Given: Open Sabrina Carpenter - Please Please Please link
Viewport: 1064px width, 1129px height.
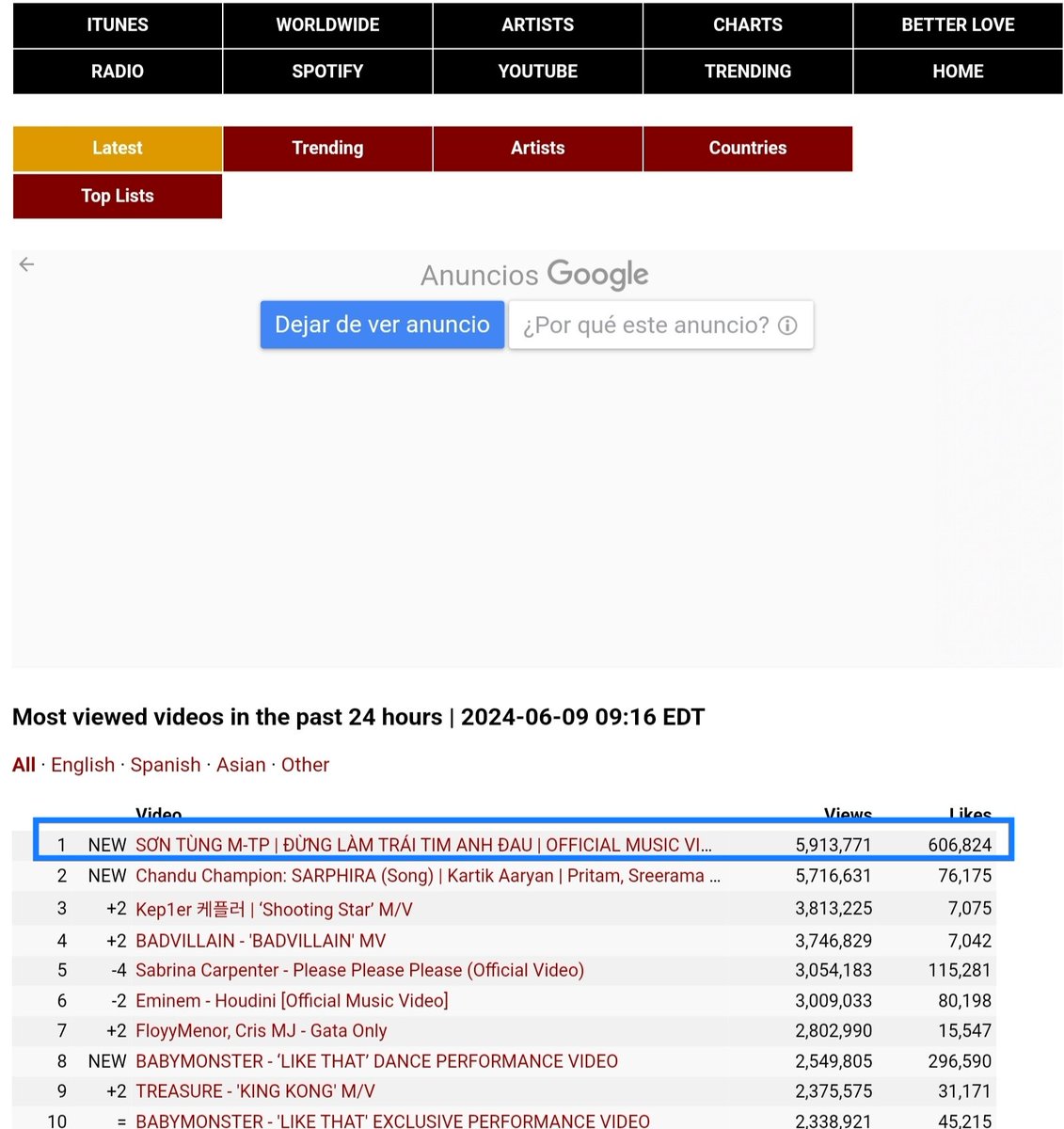Looking at the screenshot, I should tap(359, 970).
